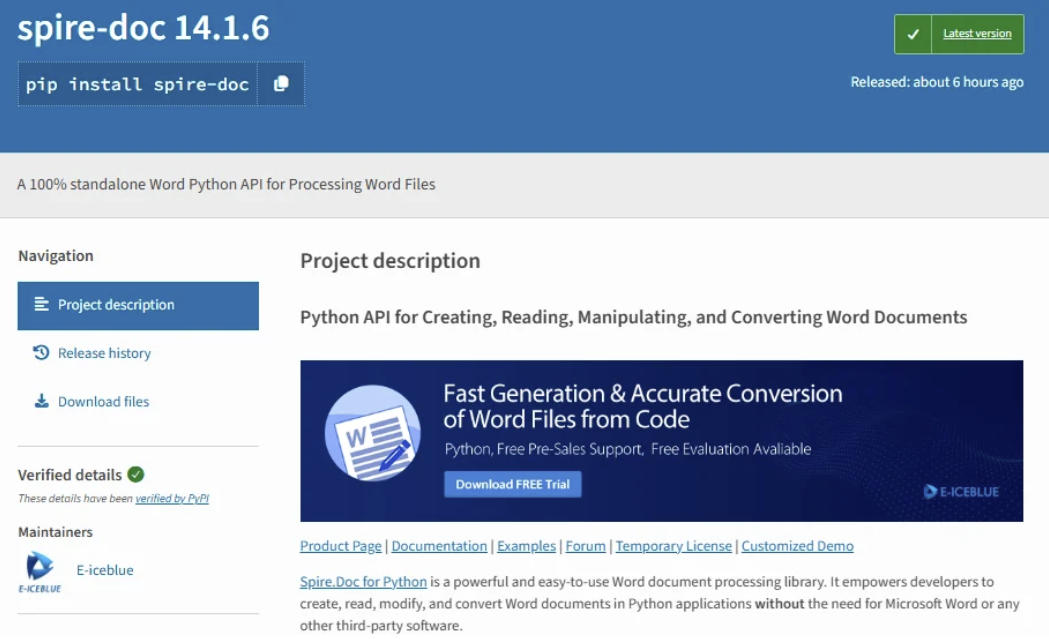Click the Word document icon in banner
This screenshot has height=639, width=1049.
coord(373,433)
